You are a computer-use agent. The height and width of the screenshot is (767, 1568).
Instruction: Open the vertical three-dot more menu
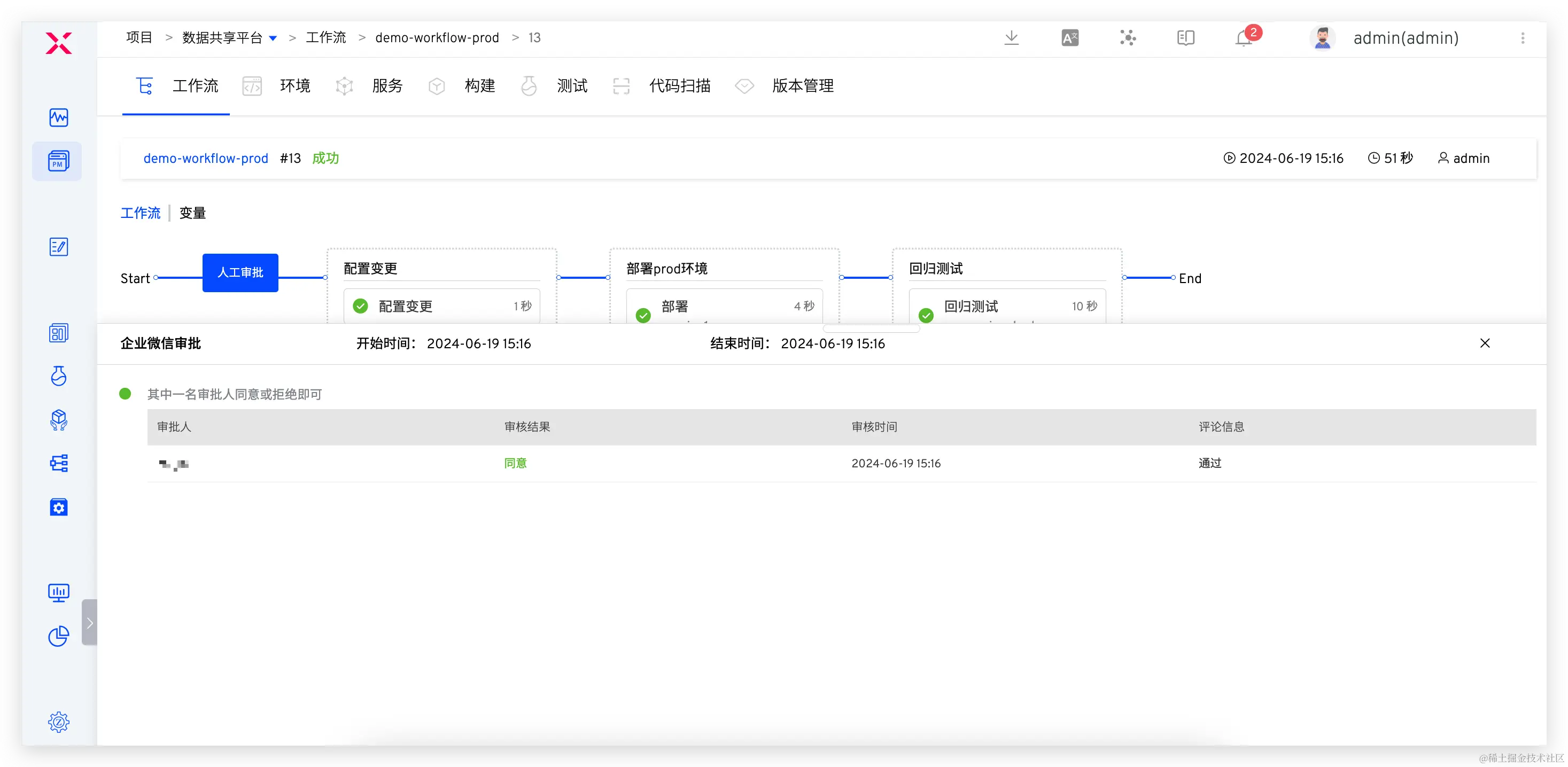tap(1523, 38)
